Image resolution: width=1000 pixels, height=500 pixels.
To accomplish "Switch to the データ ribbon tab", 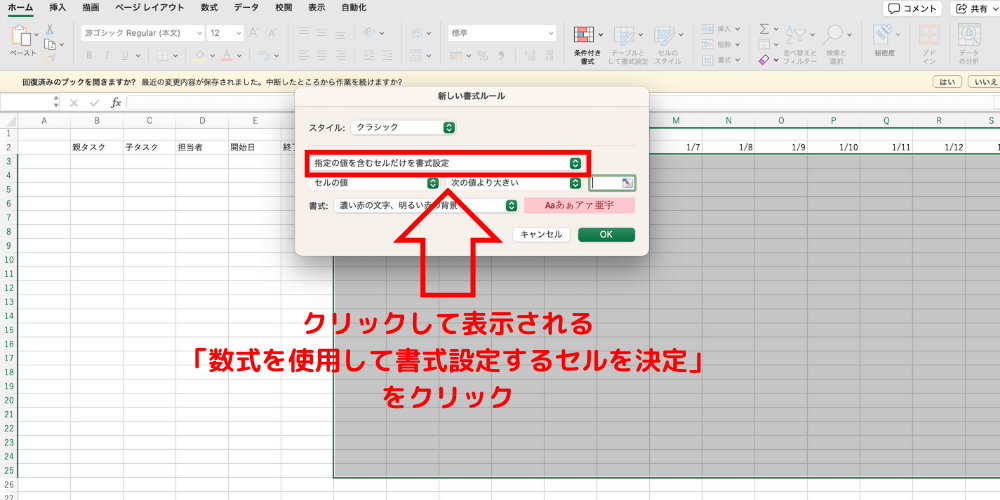I will [246, 8].
